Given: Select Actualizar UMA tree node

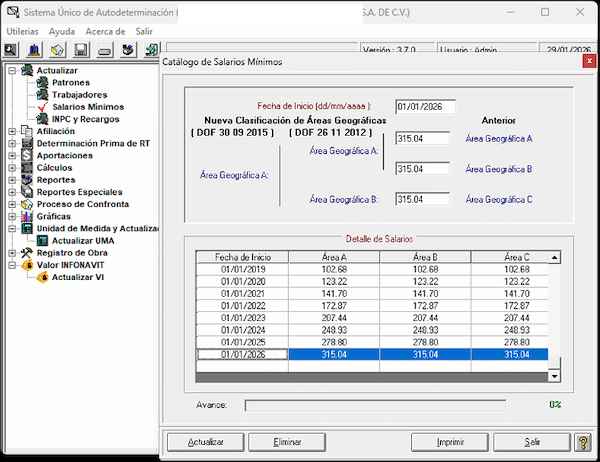Looking at the screenshot, I should (85, 241).
